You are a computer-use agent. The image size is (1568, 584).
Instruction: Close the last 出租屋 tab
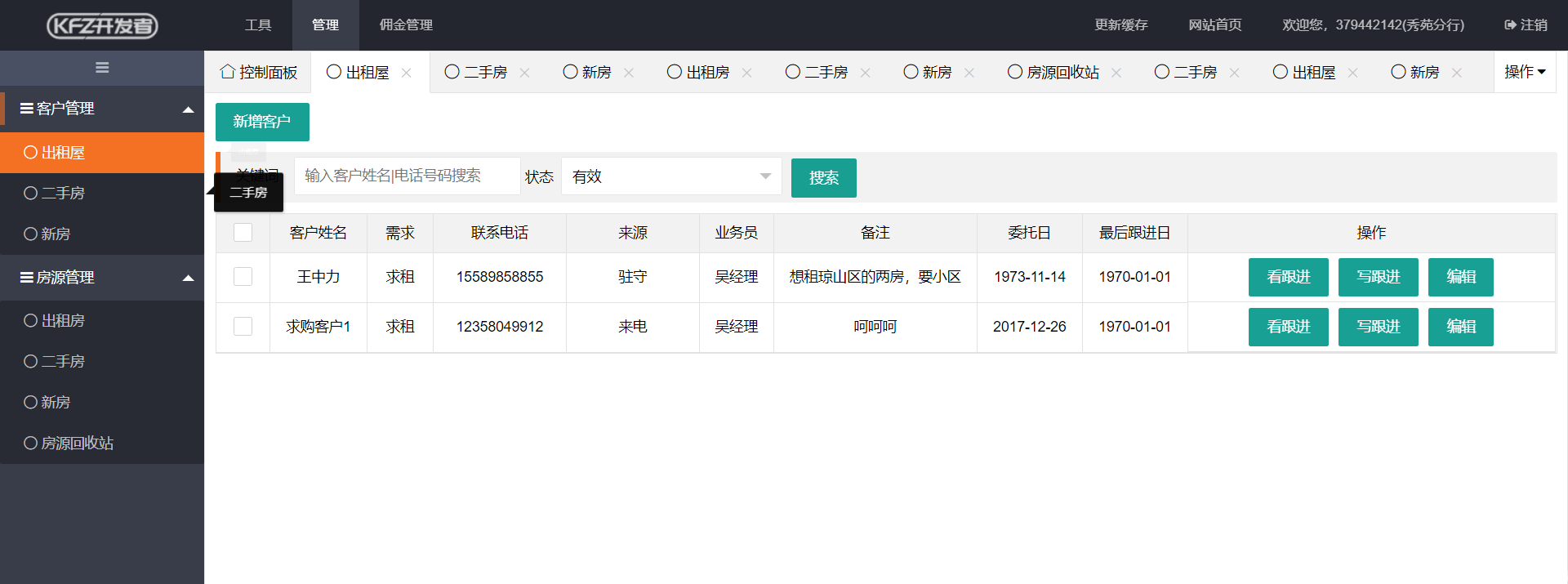1352,73
